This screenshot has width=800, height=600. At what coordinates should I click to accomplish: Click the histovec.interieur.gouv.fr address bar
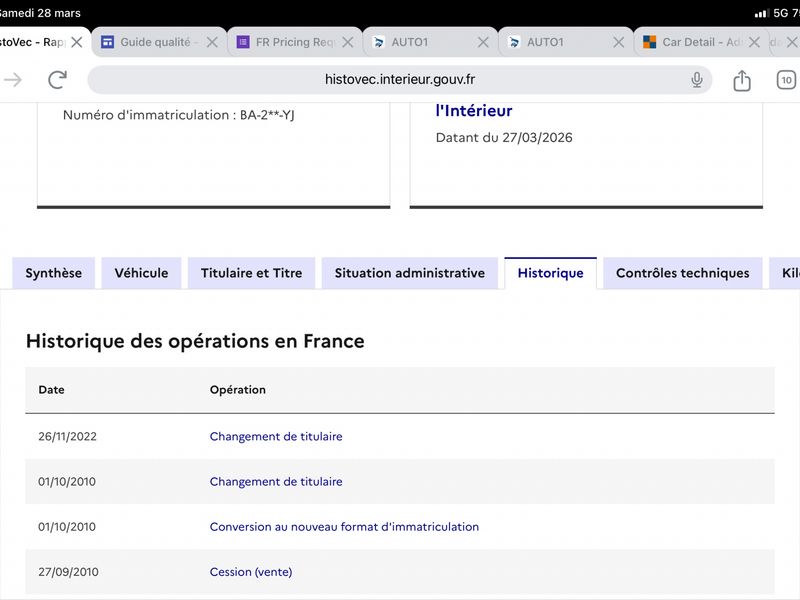(x=400, y=80)
